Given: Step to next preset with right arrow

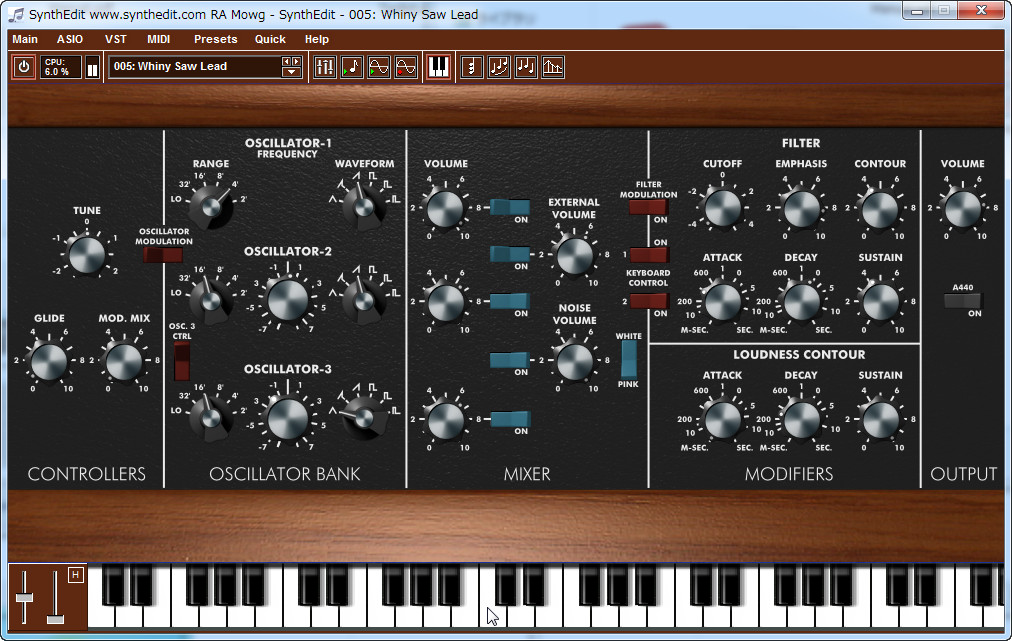Looking at the screenshot, I should (x=296, y=62).
